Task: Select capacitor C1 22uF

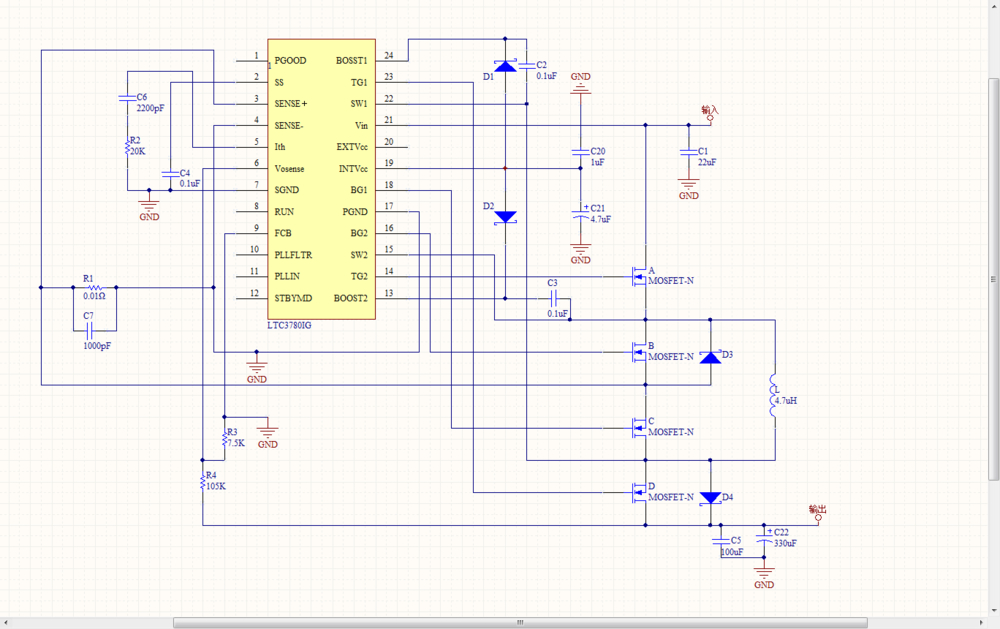Action: pyautogui.click(x=688, y=152)
